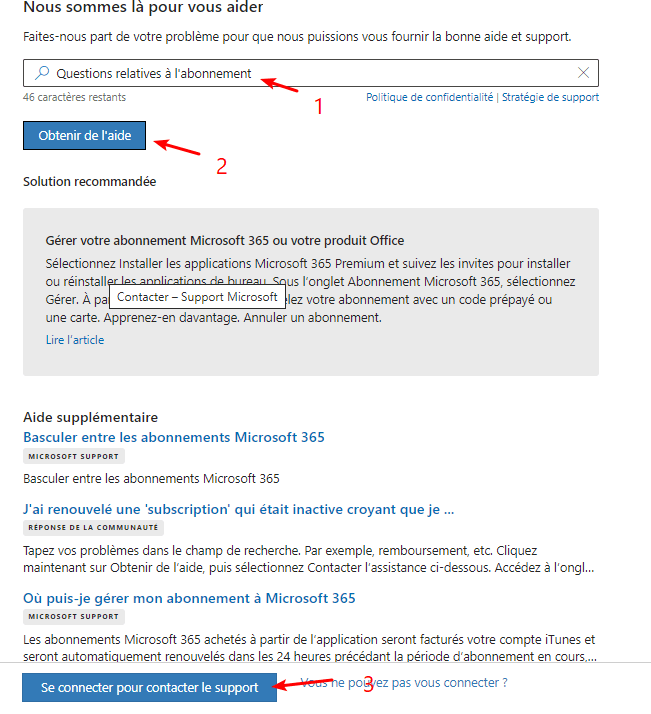
Task: Click "Vous ne pouvez pas vous connecter ?" link
Action: [x=404, y=683]
